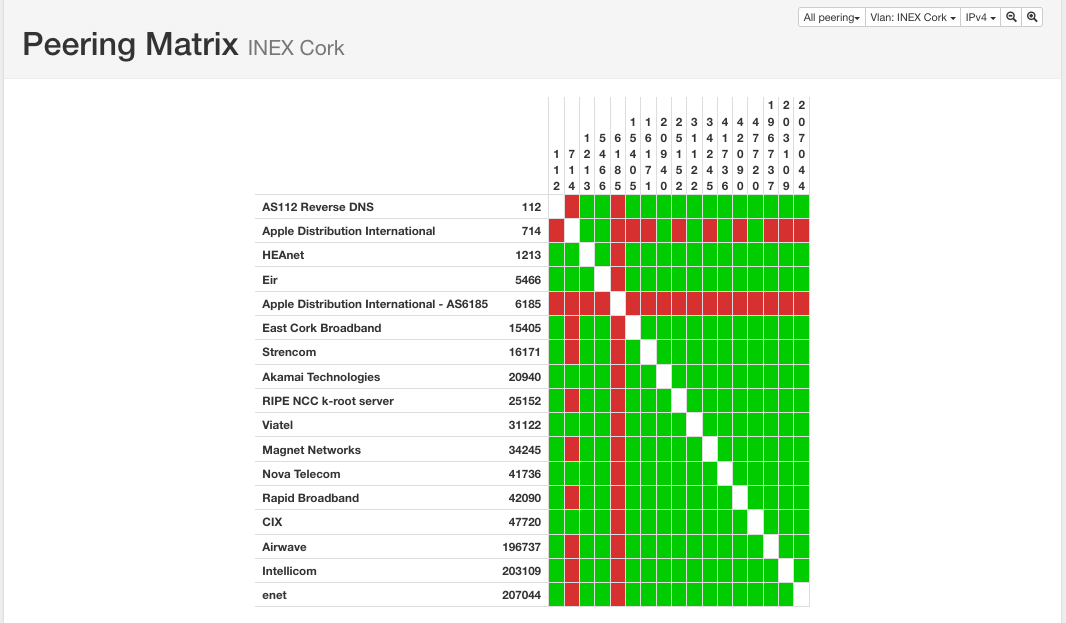Click the vertical column header 31122
Viewport: 1066px width, 623px height.
pyautogui.click(x=694, y=154)
